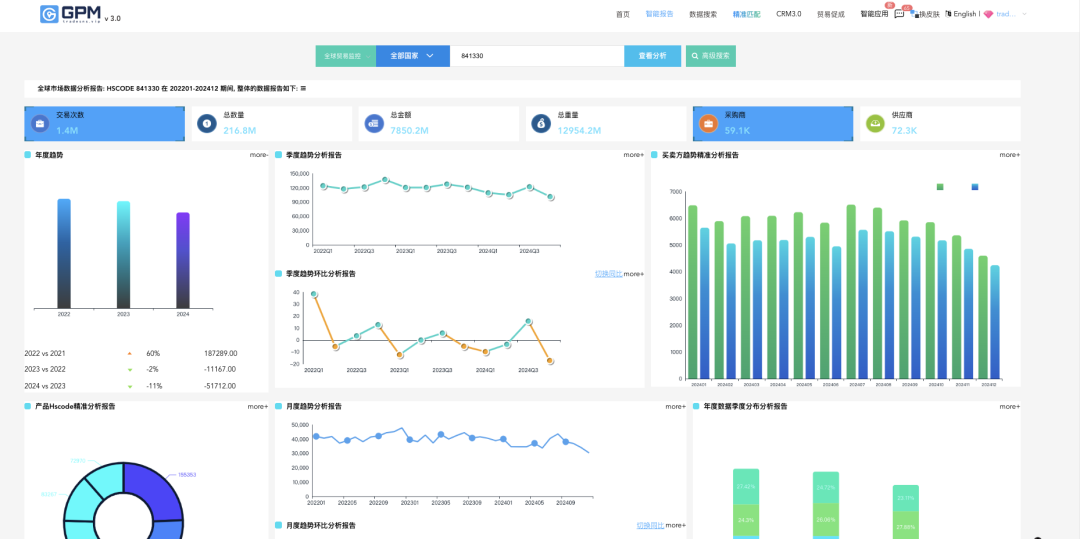Toggle the green legend series in buyer-seller chart
This screenshot has height=539, width=1080.
coord(940,187)
